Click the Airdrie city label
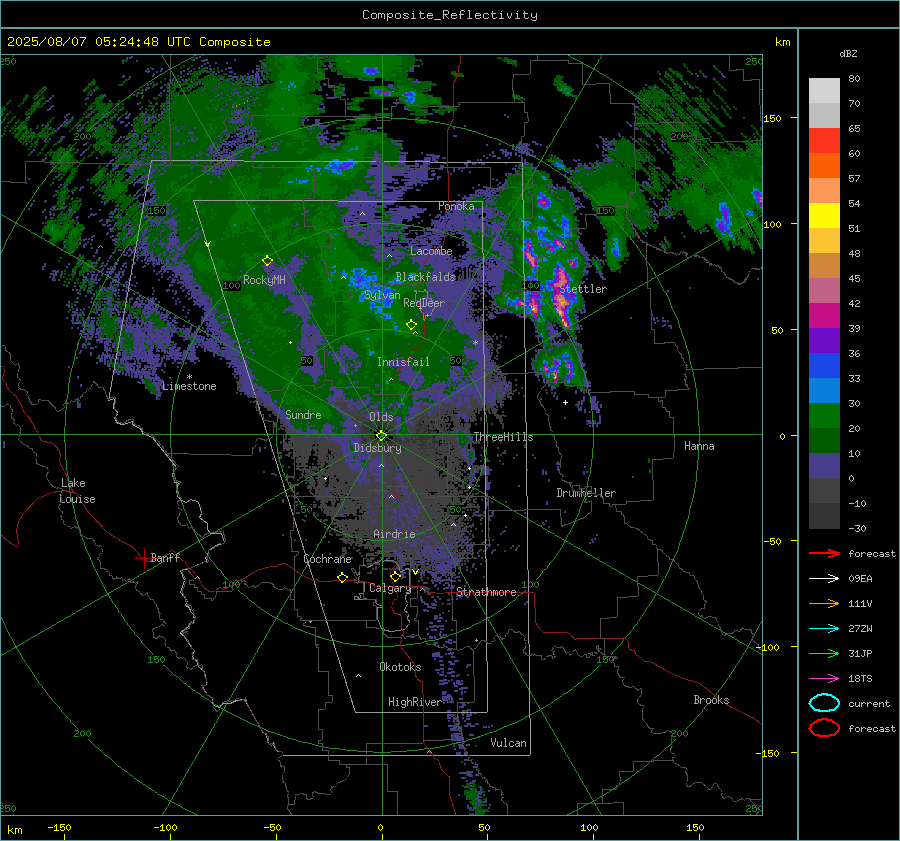900x841 pixels. coord(394,534)
